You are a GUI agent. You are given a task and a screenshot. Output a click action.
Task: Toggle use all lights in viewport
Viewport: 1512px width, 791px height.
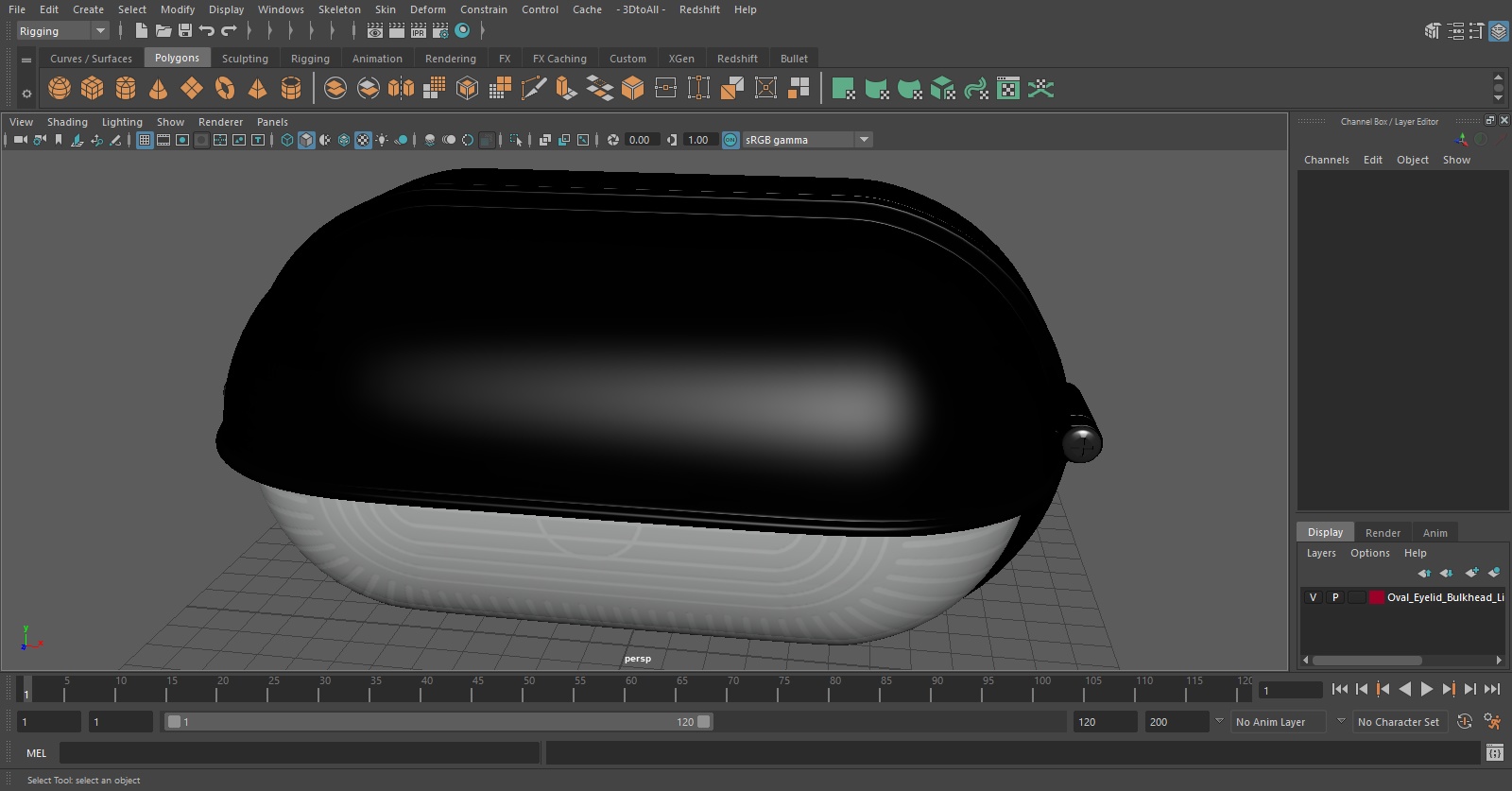click(x=382, y=140)
